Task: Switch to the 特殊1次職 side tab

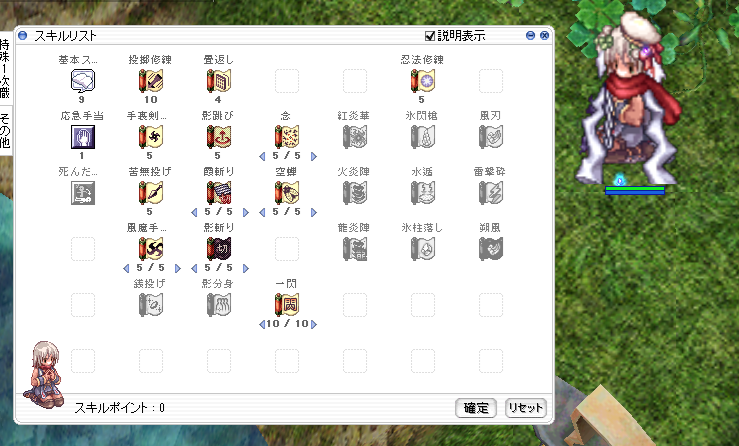Action: 5,68
